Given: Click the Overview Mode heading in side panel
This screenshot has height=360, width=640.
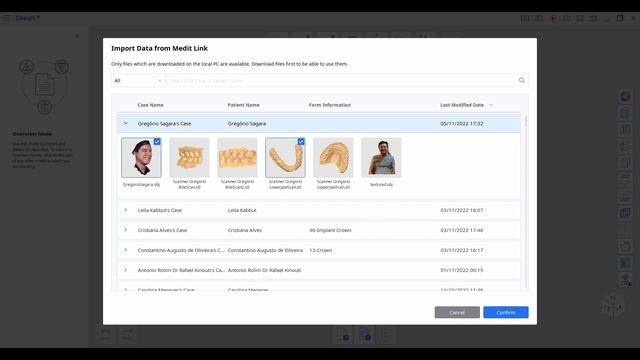Looking at the screenshot, I should (x=32, y=134).
